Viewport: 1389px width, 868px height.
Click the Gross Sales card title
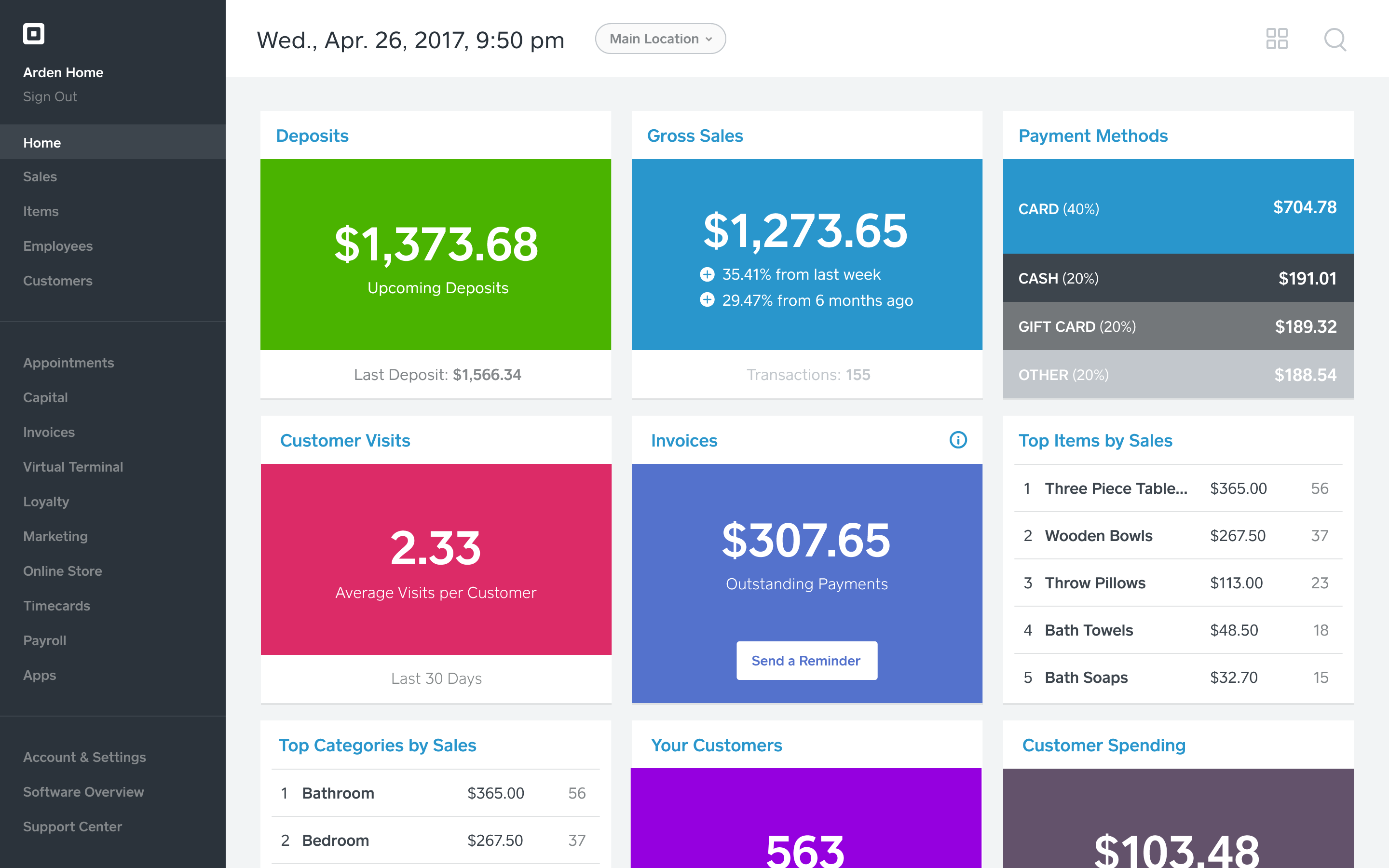tap(694, 136)
